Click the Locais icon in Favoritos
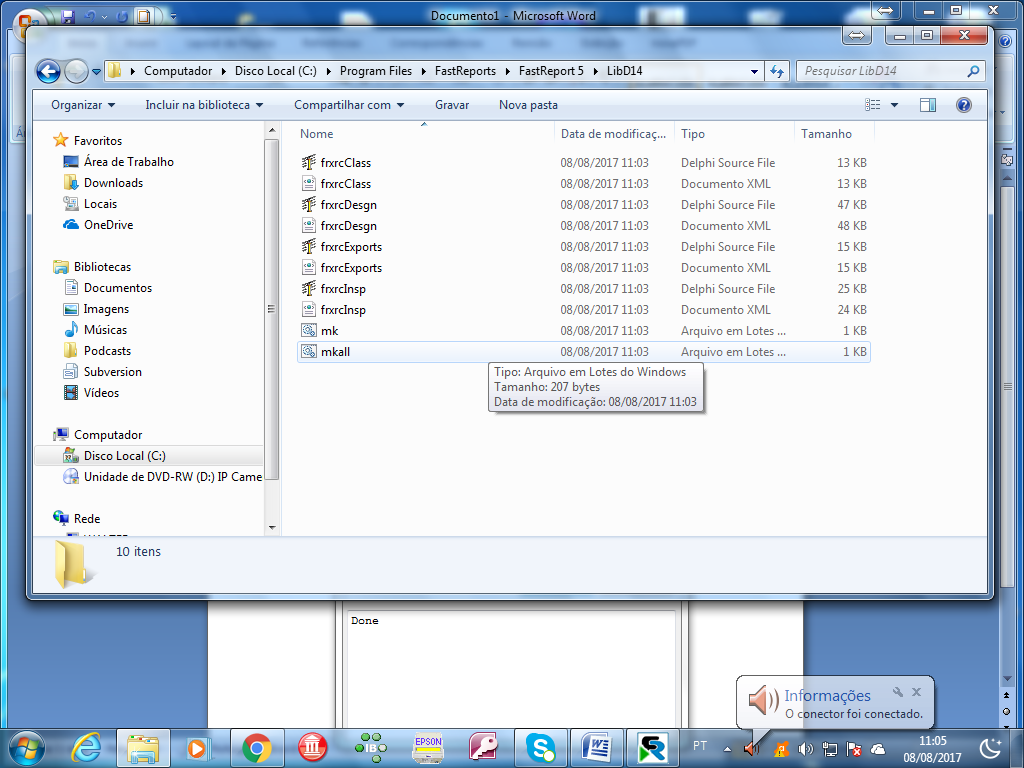The height and width of the screenshot is (768, 1024). tap(71, 203)
